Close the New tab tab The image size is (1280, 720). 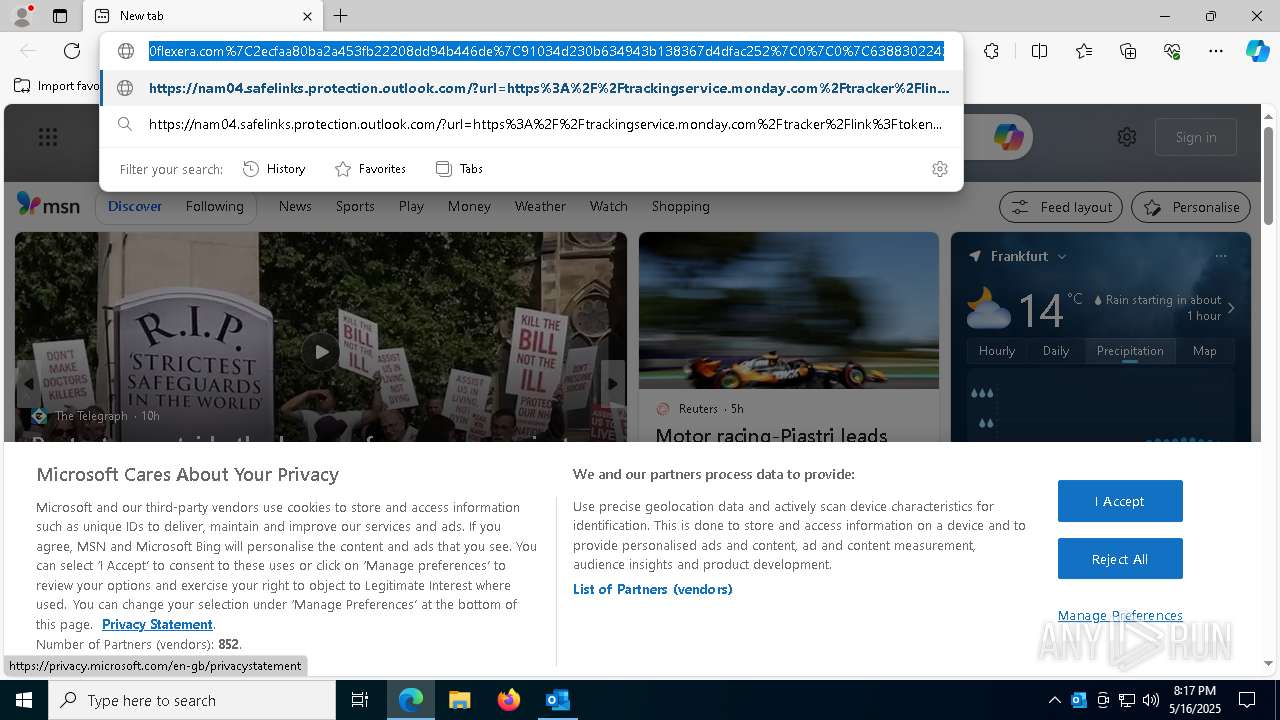[308, 16]
